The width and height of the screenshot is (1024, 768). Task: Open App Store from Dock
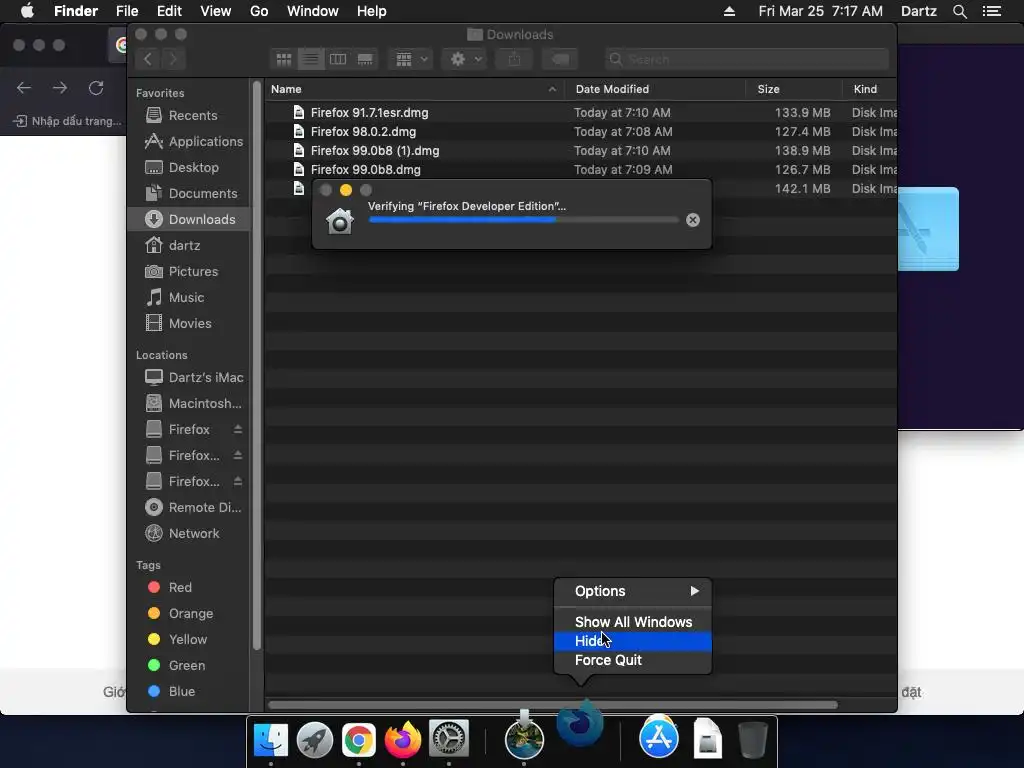659,739
